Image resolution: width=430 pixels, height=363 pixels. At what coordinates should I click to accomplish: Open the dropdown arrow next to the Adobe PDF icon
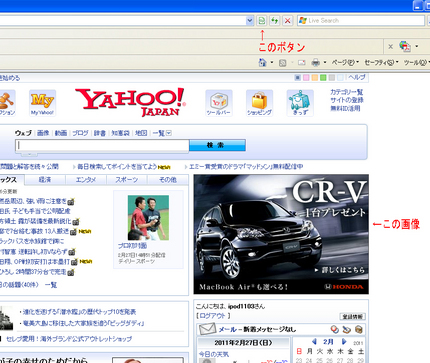417,46
